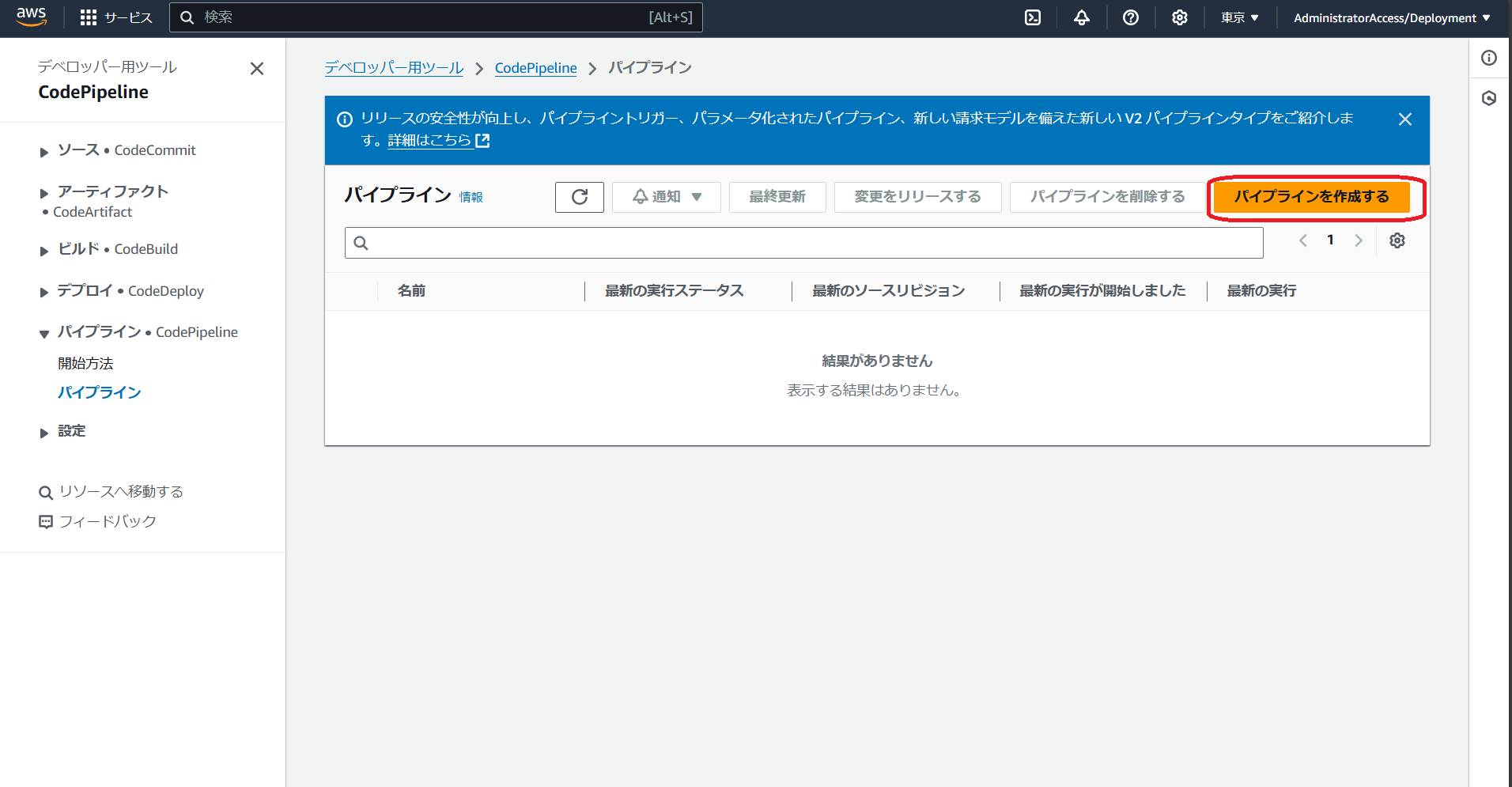Open the help panel via question mark icon
This screenshot has width=1512, height=787.
point(1130,17)
